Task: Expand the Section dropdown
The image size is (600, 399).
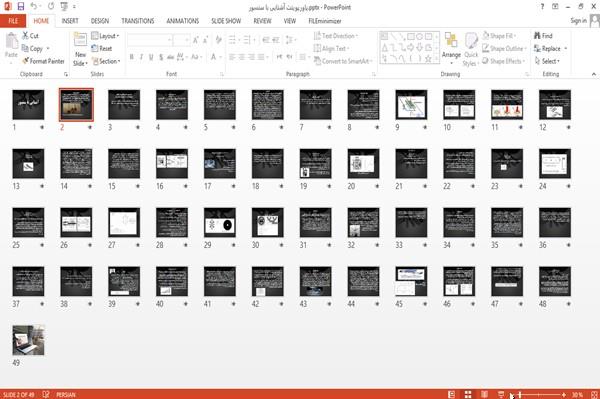Action: 106,61
